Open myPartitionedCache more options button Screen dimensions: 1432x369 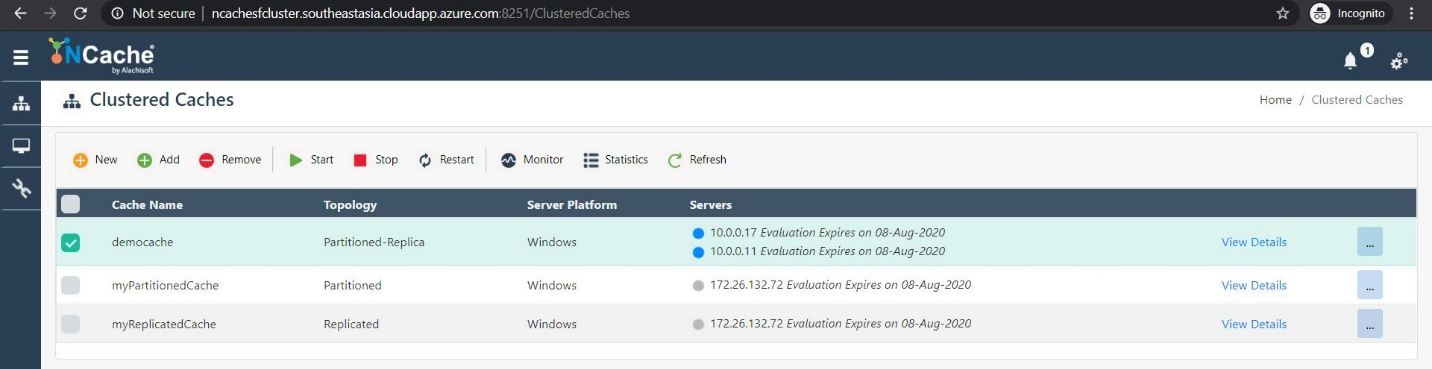(x=1370, y=285)
